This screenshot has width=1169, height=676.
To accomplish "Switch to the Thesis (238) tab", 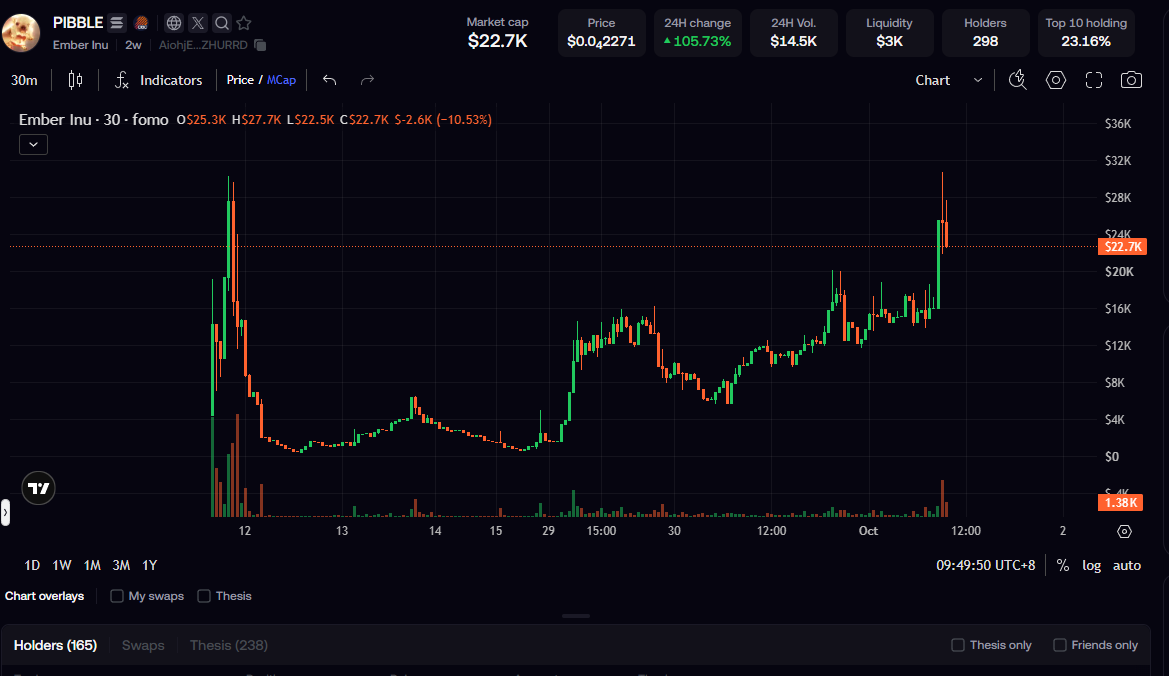I will click(x=228, y=645).
